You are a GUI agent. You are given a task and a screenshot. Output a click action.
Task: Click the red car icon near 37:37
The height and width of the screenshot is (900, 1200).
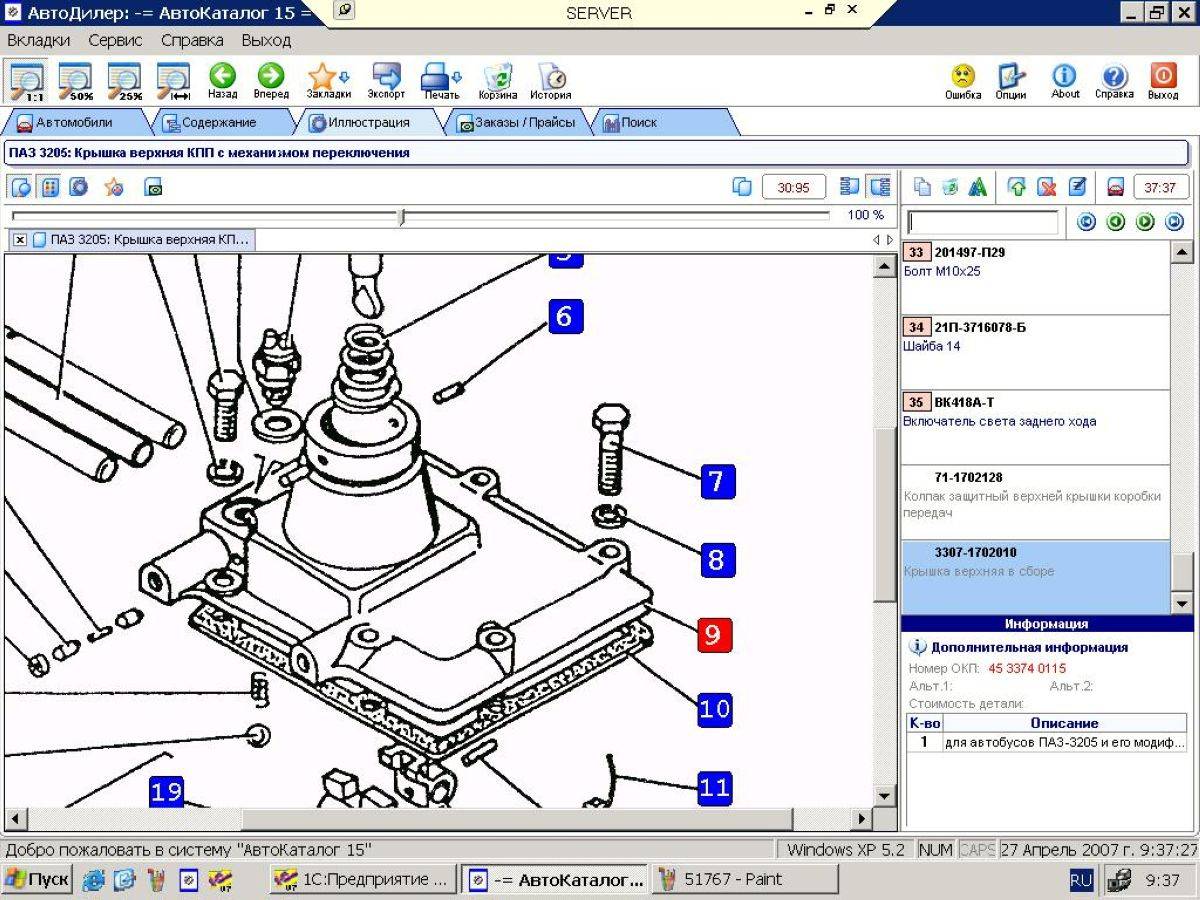coord(1115,187)
